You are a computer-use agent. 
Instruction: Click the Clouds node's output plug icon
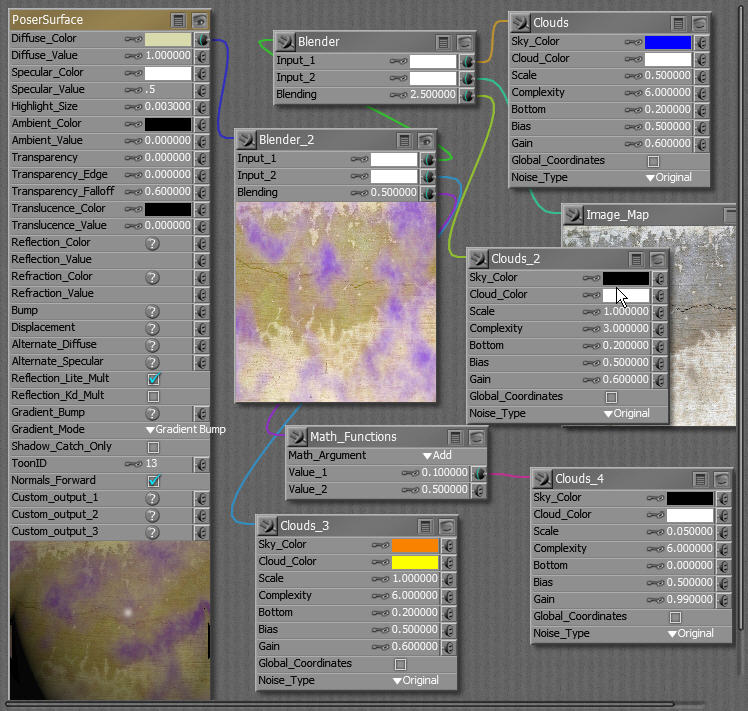[x=520, y=23]
